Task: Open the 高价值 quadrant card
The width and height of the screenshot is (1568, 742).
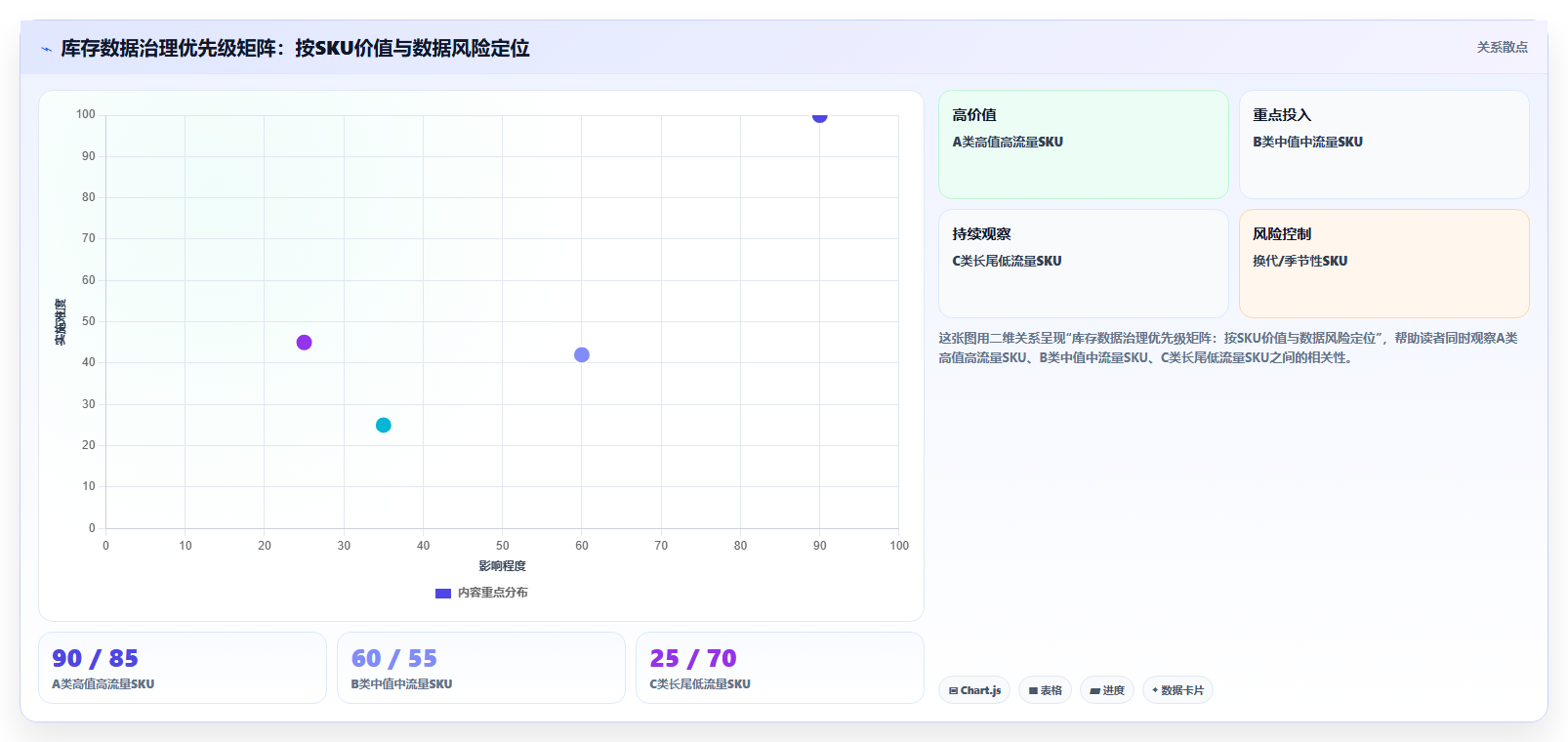Action: pyautogui.click(x=1084, y=144)
